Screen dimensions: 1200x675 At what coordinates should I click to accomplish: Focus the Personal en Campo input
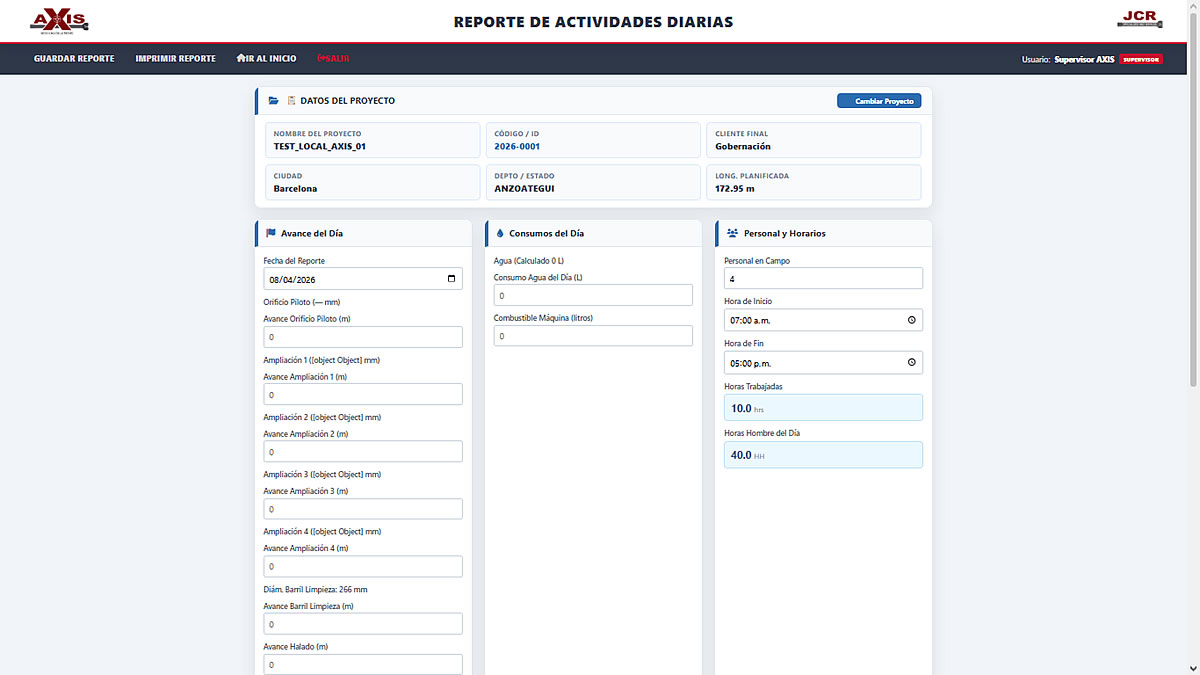823,278
